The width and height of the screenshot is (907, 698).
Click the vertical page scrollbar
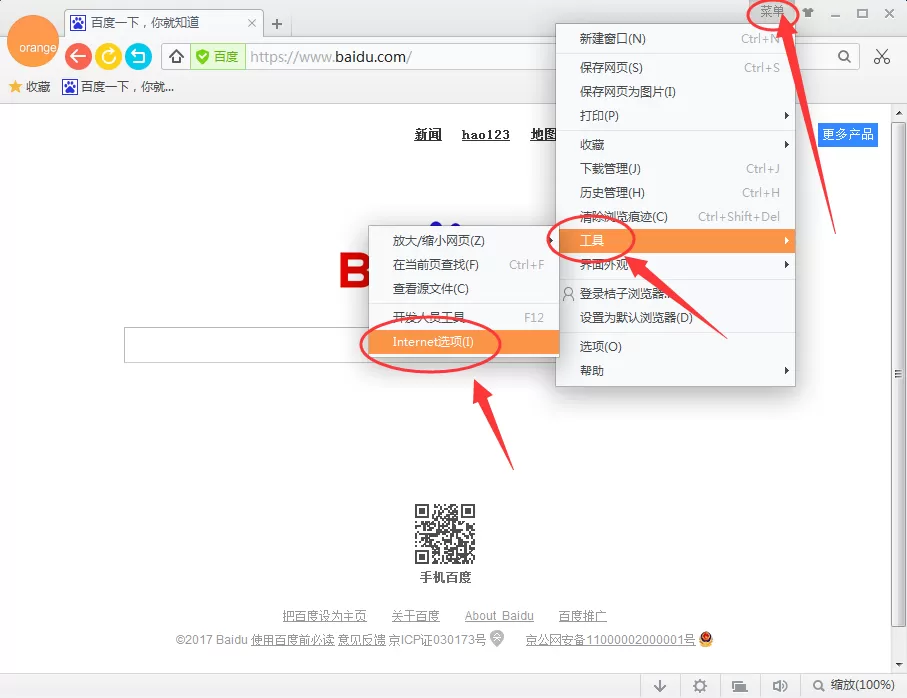[898, 374]
